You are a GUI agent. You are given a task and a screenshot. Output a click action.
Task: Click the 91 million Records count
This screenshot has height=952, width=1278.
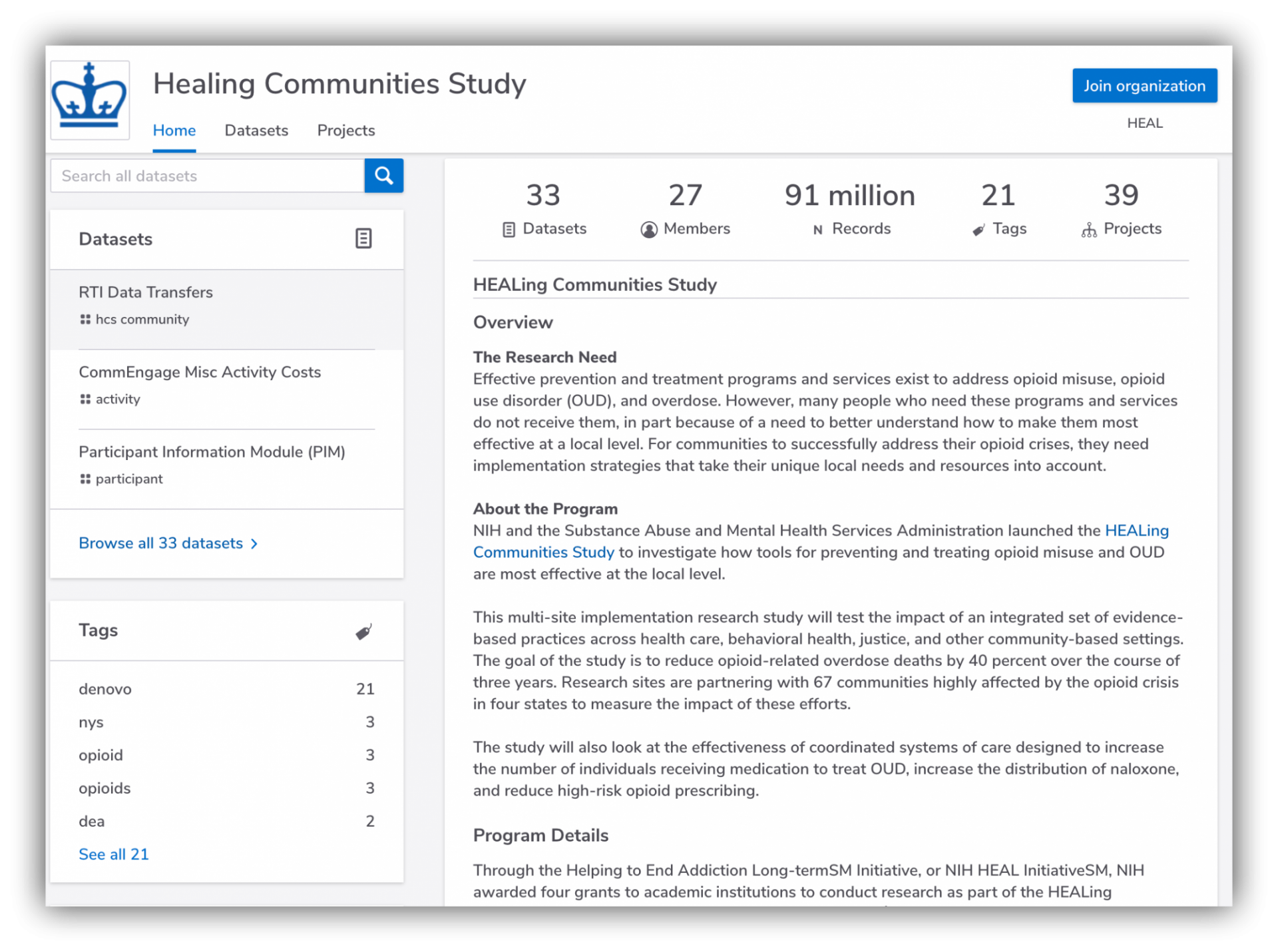850,196
